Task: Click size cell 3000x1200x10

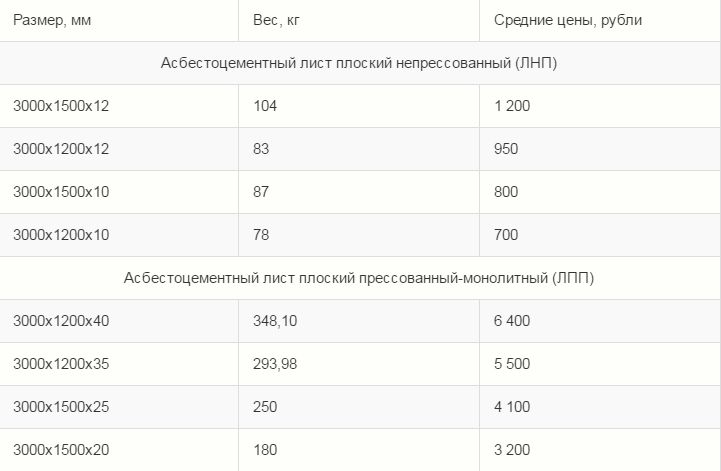Action: 61,235
